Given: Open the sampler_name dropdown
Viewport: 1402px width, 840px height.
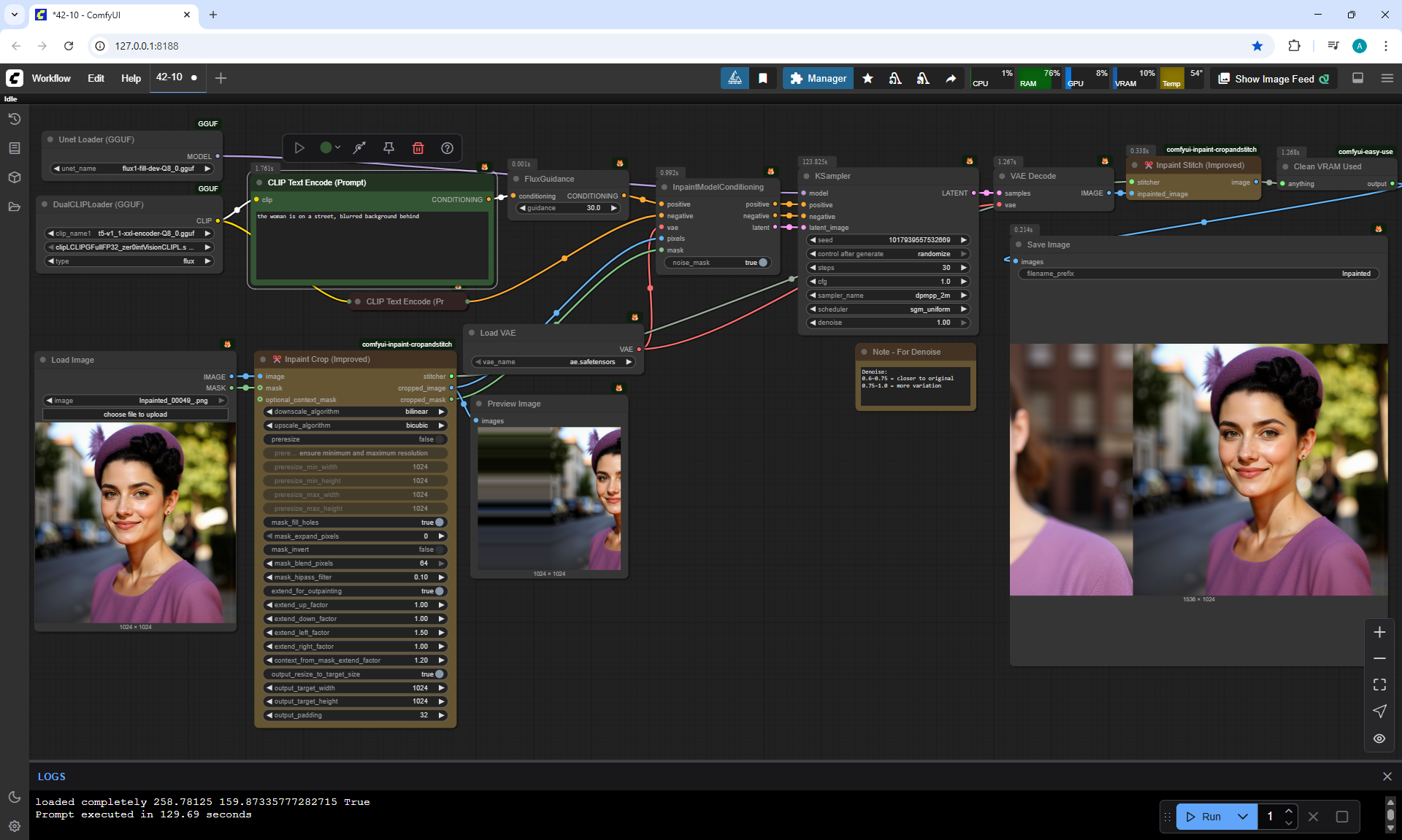Looking at the screenshot, I should [x=887, y=296].
